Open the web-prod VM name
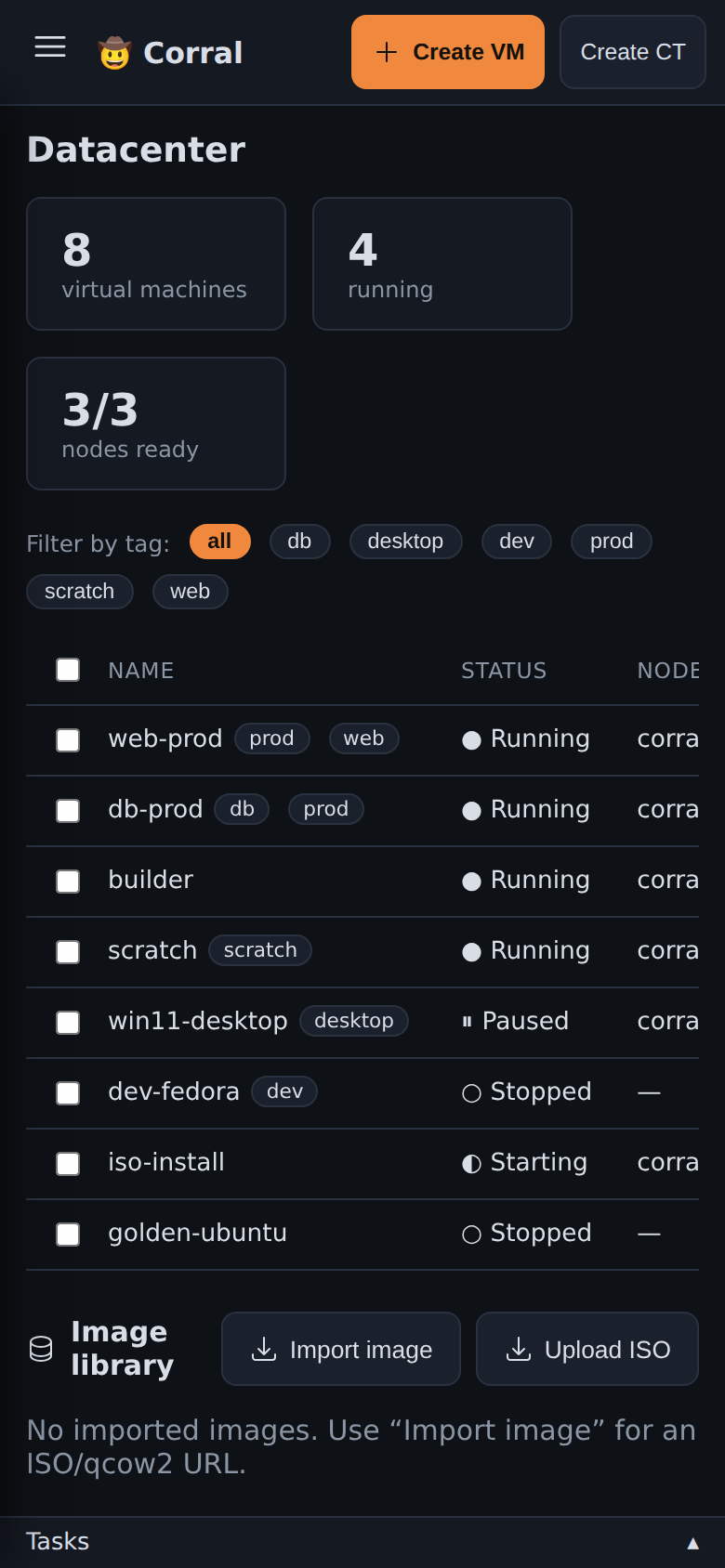The width and height of the screenshot is (725, 1568). point(165,739)
